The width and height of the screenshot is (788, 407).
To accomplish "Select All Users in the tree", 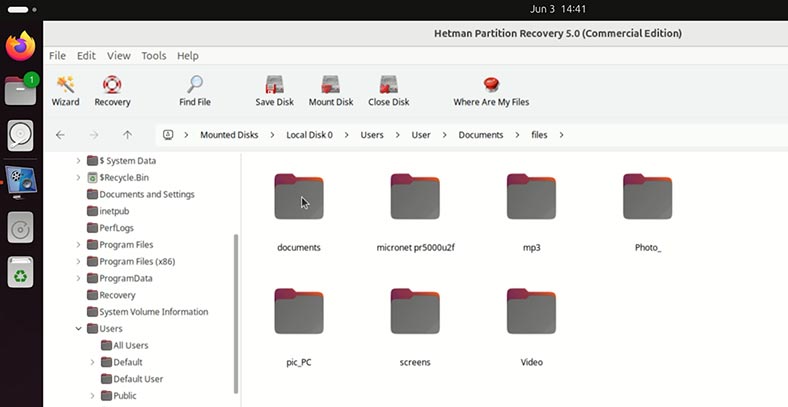I will [124, 346].
